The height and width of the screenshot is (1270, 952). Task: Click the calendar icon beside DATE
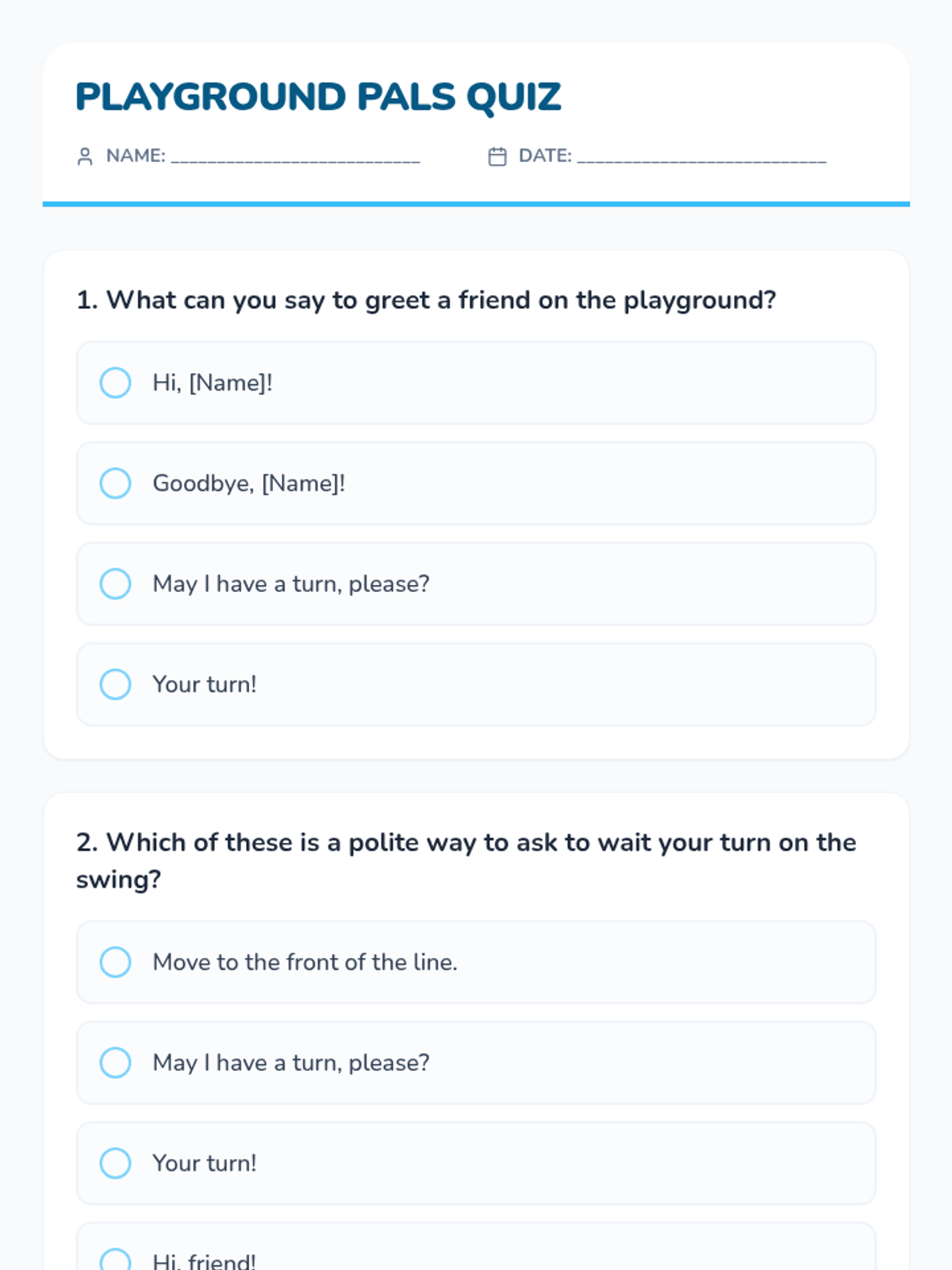point(497,156)
